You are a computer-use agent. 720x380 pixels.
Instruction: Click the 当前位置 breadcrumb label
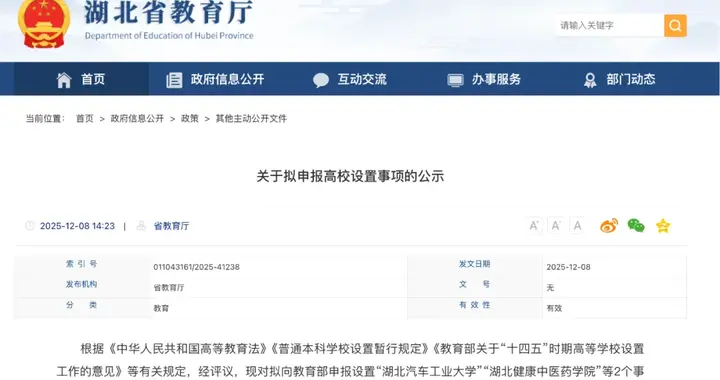pyautogui.click(x=45, y=119)
